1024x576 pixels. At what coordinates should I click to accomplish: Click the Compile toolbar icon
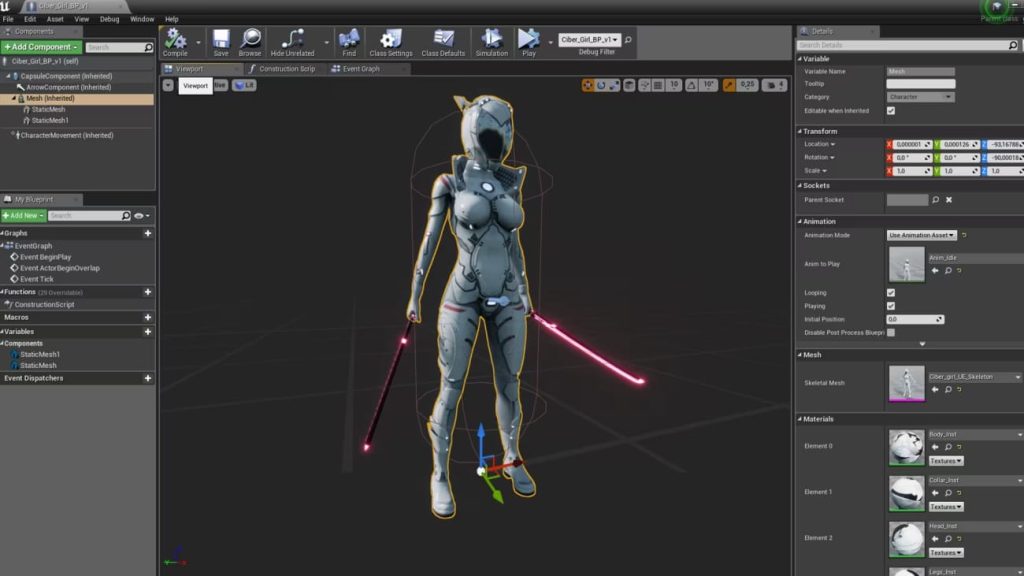[x=175, y=40]
